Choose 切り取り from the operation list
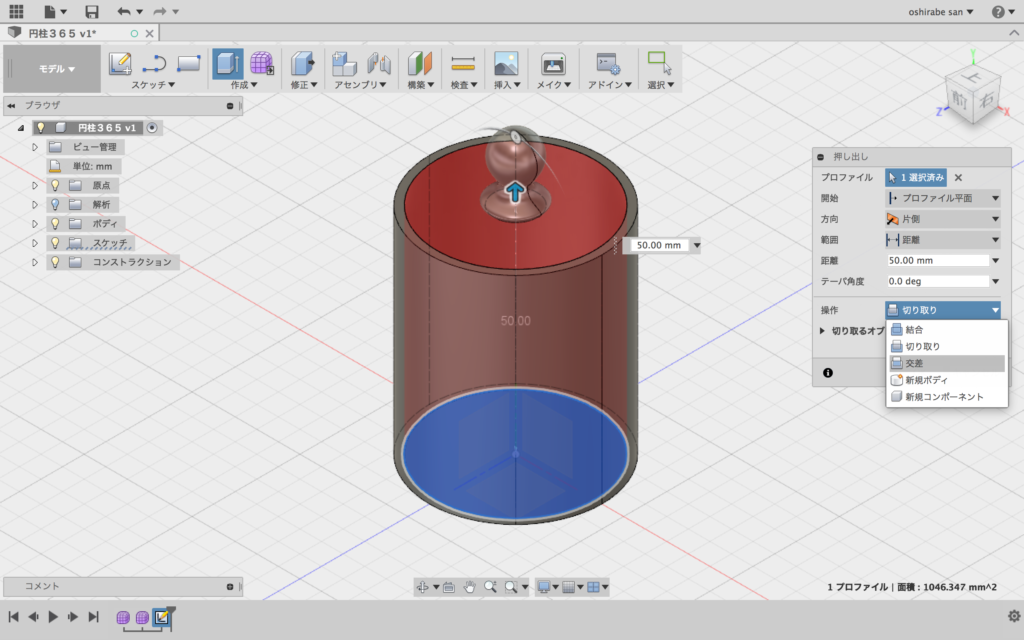 [x=946, y=347]
